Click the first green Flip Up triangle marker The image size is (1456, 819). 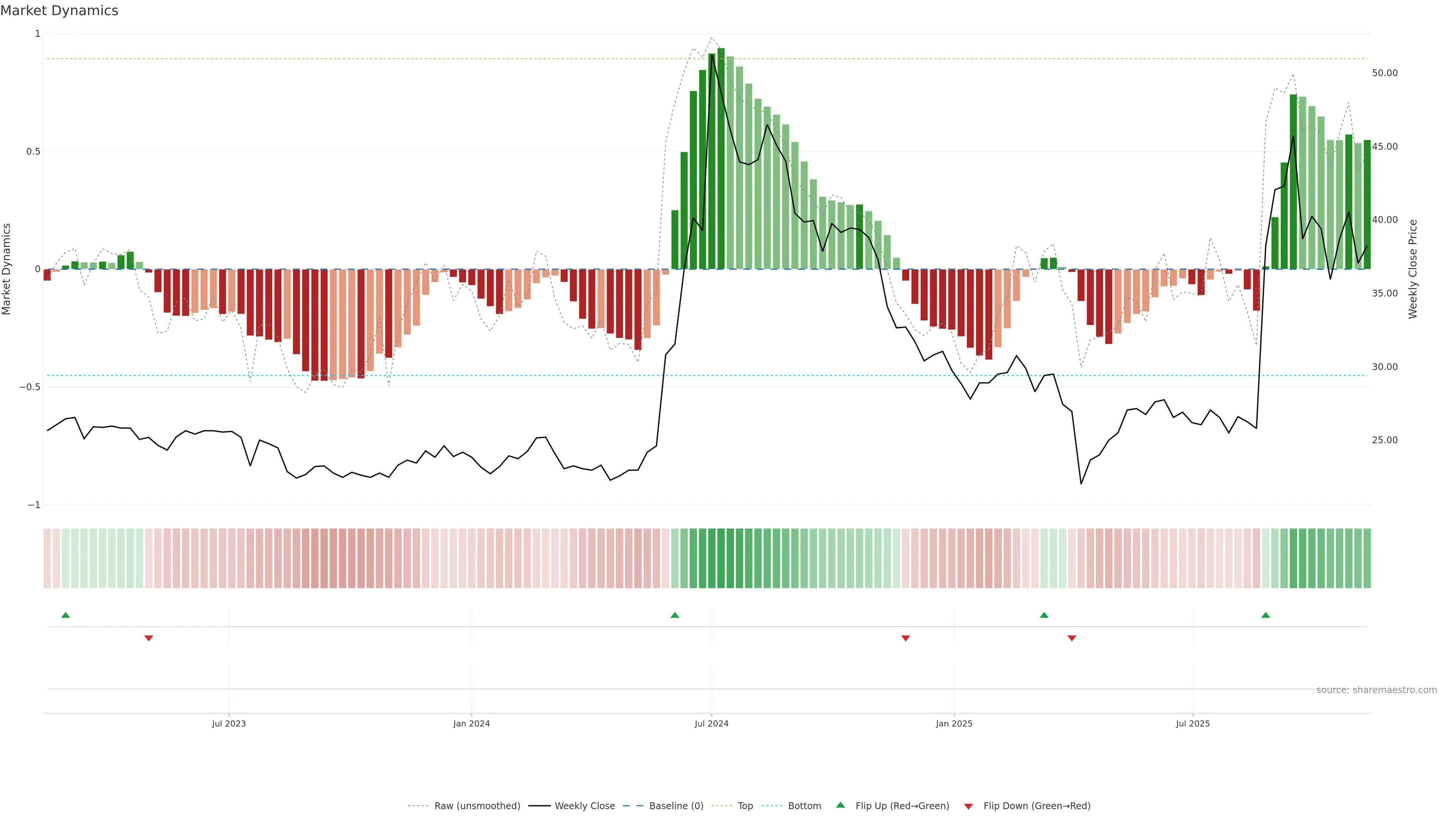tap(66, 615)
